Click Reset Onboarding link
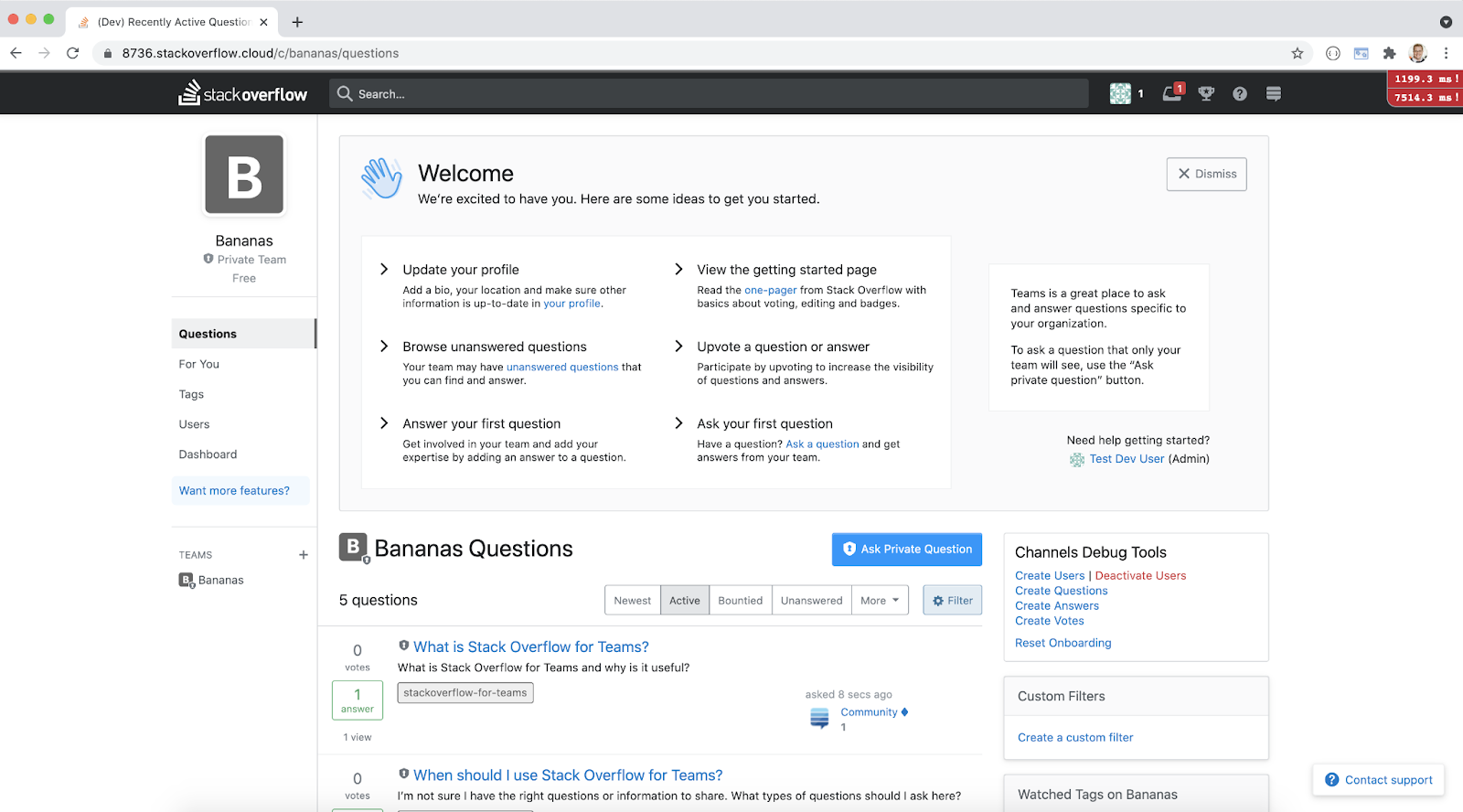The height and width of the screenshot is (812, 1463). (x=1063, y=643)
